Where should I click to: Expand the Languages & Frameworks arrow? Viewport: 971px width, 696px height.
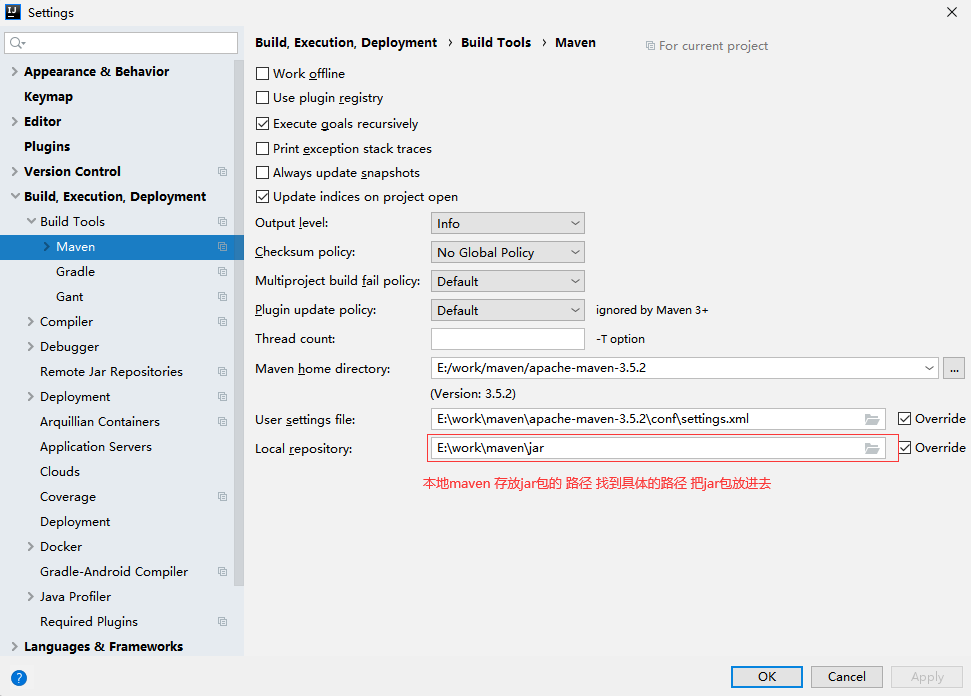pyautogui.click(x=14, y=646)
